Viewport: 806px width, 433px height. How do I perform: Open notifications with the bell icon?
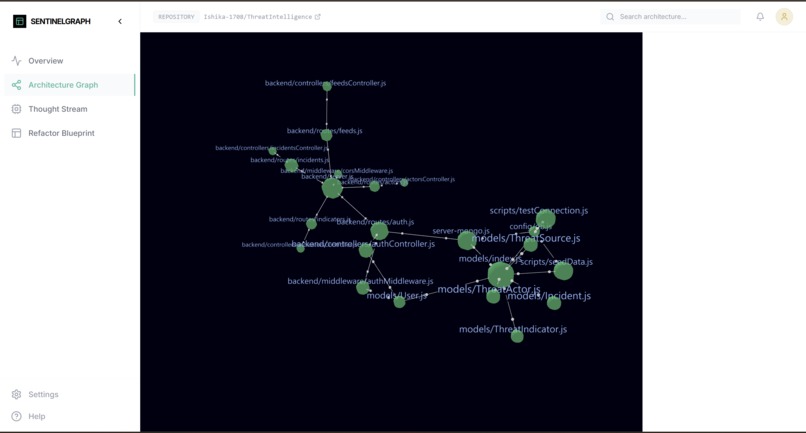[760, 17]
